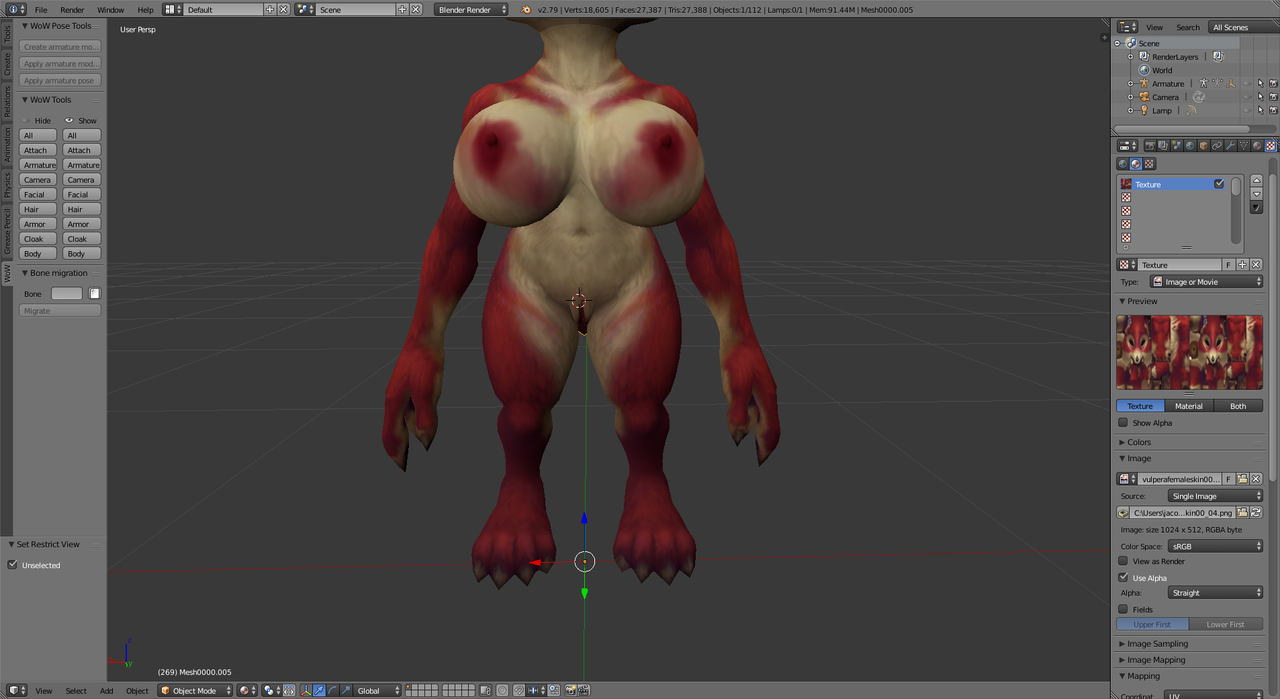Screen dimensions: 1280x699
Task: Toggle 3D manipulator widget in viewport header
Action: 306,691
